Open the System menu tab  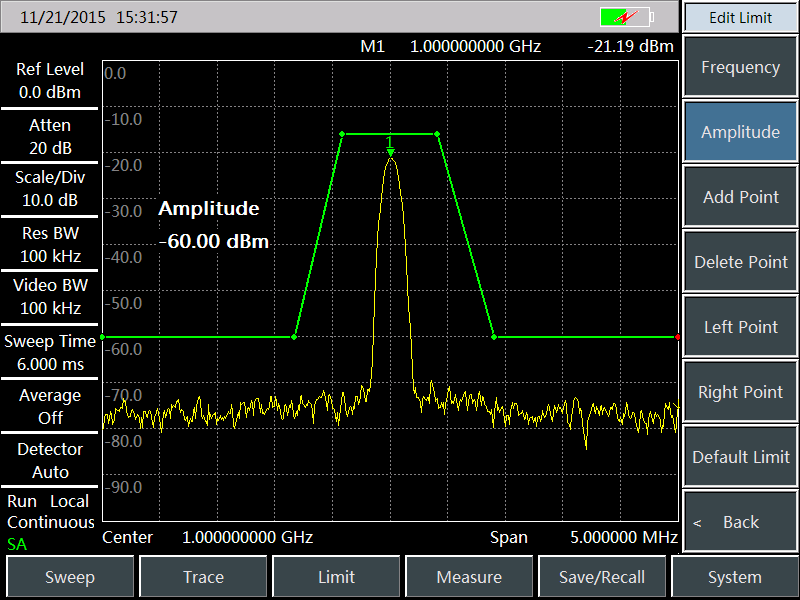(x=735, y=577)
